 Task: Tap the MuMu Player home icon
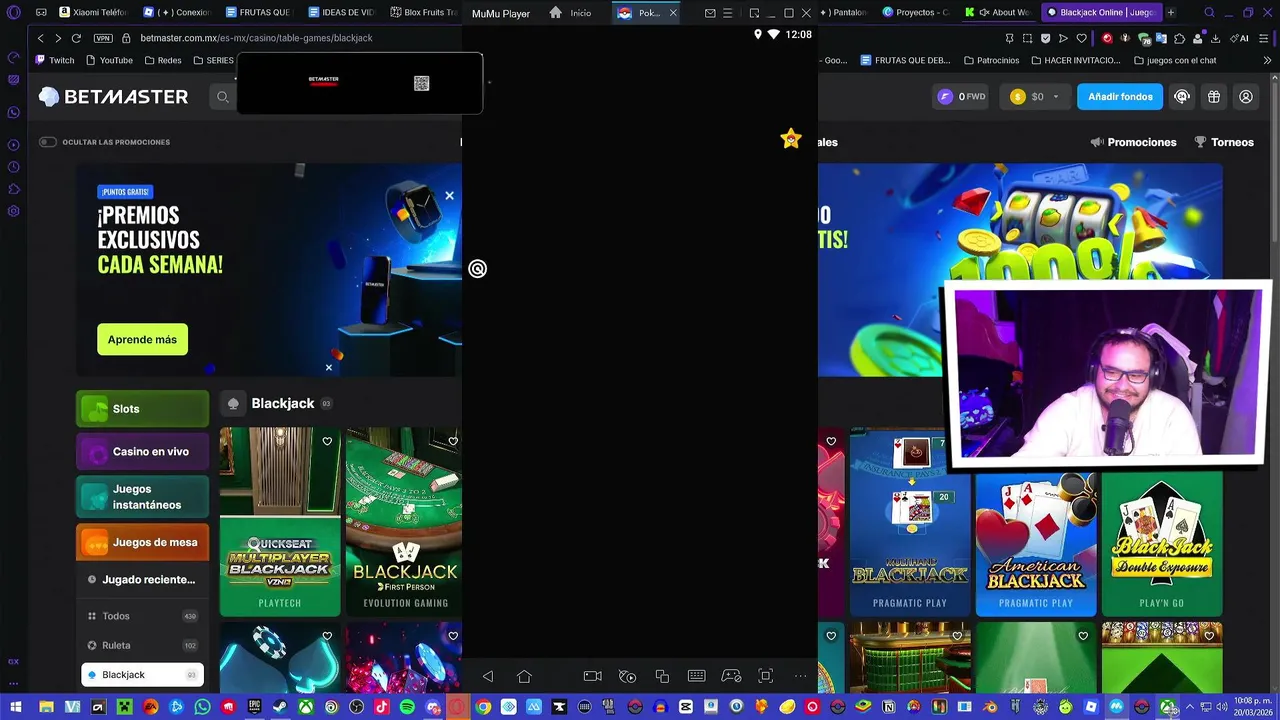click(524, 676)
